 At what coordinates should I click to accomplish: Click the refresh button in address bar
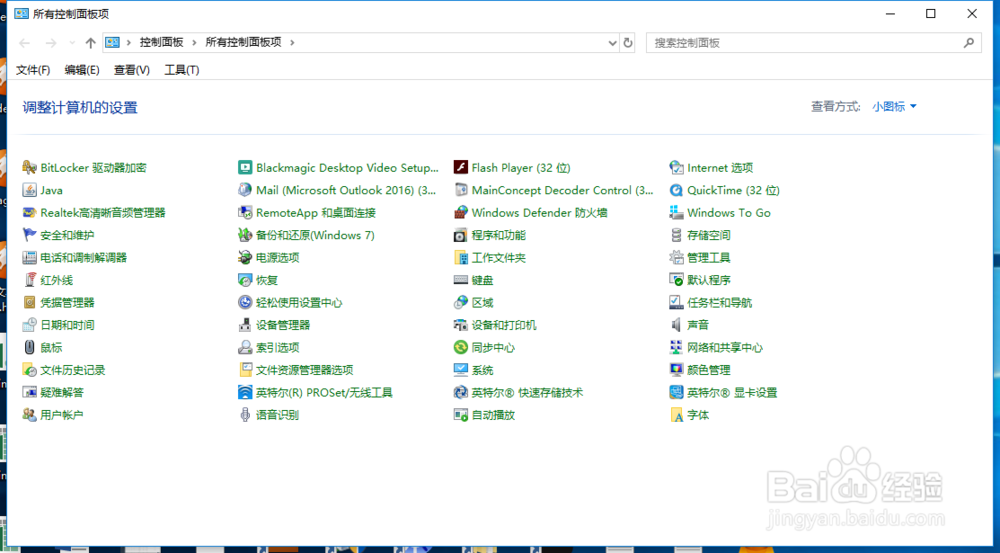tap(628, 43)
